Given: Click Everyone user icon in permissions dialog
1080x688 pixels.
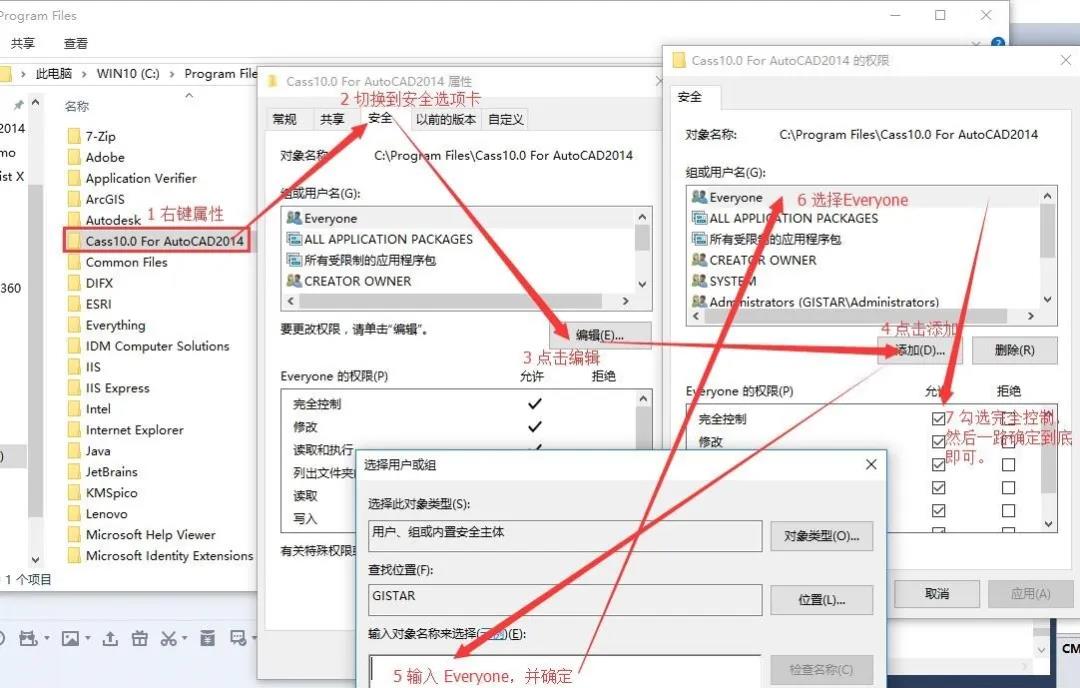Looking at the screenshot, I should pyautogui.click(x=699, y=197).
